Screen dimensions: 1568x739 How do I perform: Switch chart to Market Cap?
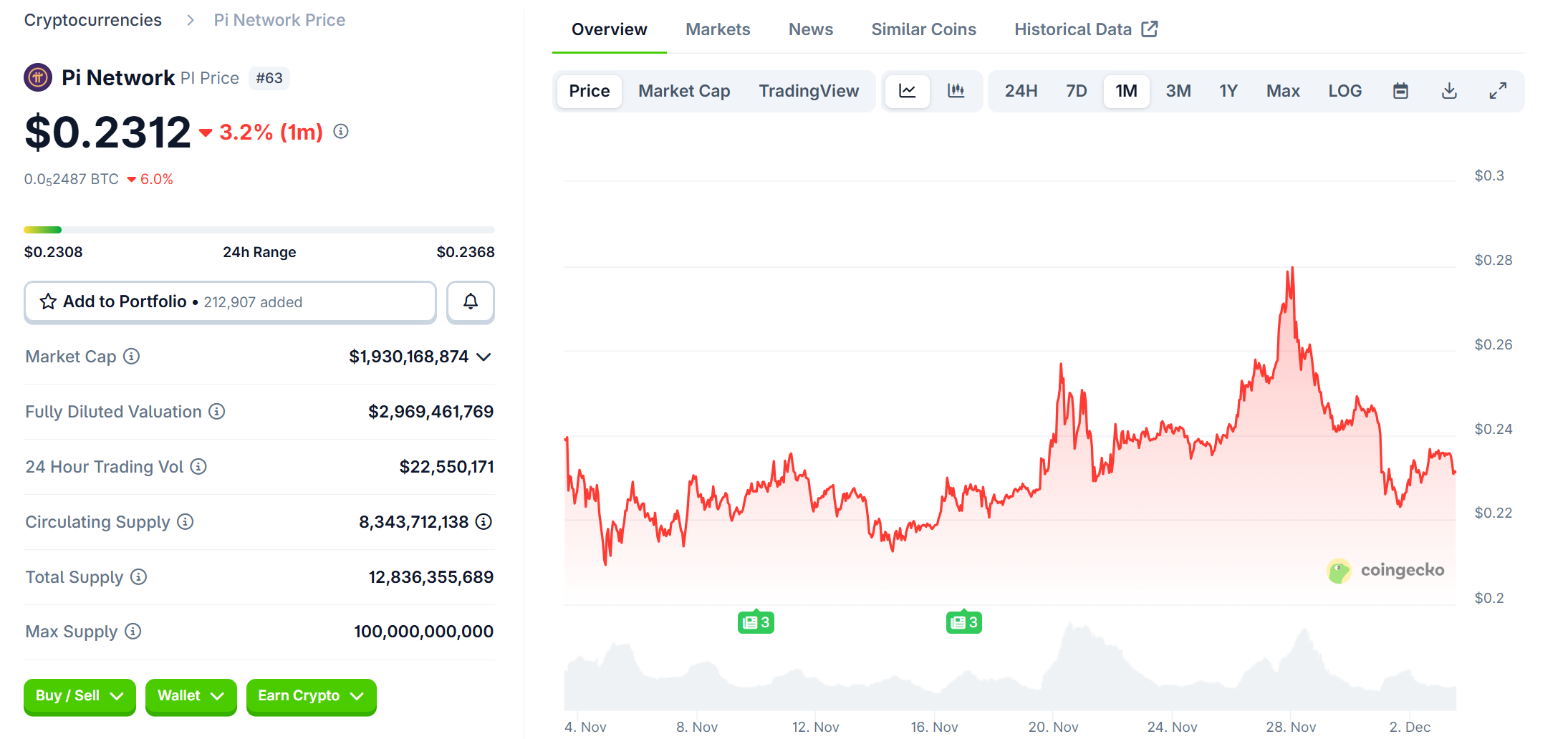pyautogui.click(x=683, y=91)
